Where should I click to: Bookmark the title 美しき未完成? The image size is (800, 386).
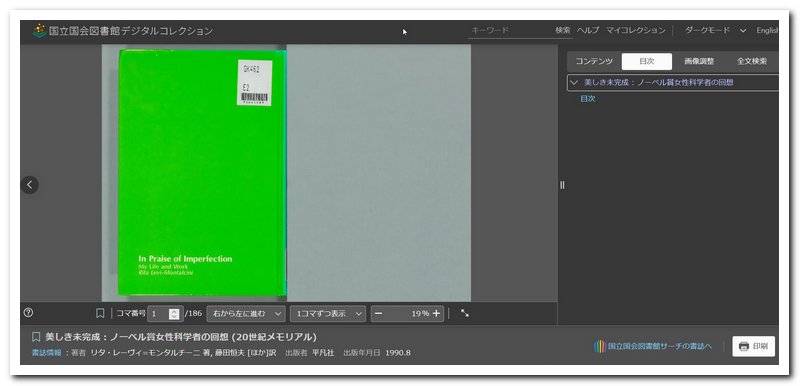tap(36, 337)
